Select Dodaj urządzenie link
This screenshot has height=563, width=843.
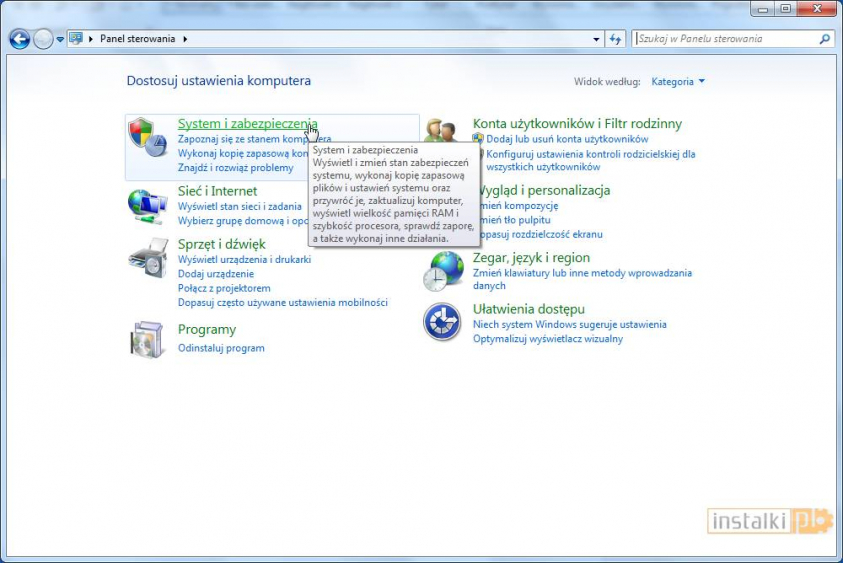pos(216,273)
